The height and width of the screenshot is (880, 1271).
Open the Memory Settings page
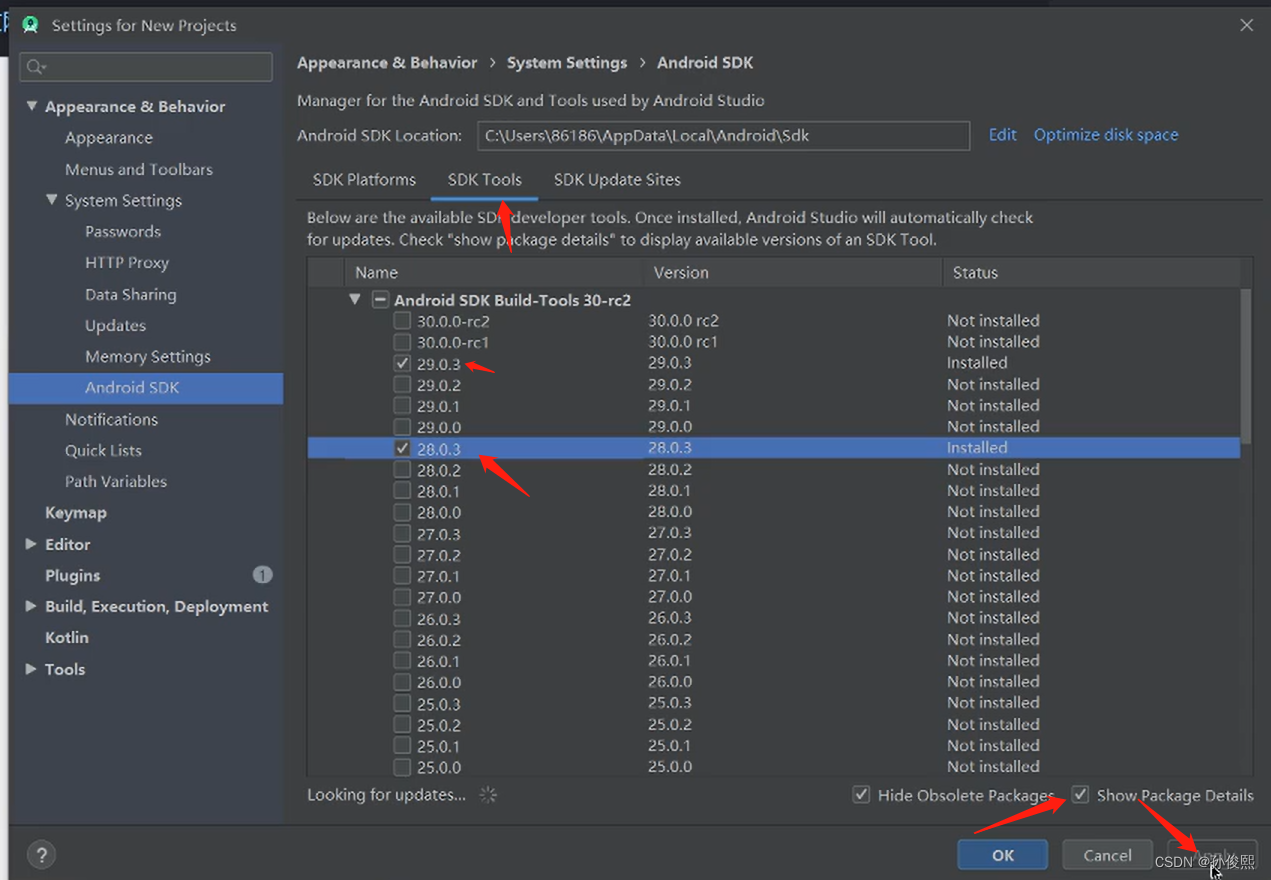pos(148,356)
